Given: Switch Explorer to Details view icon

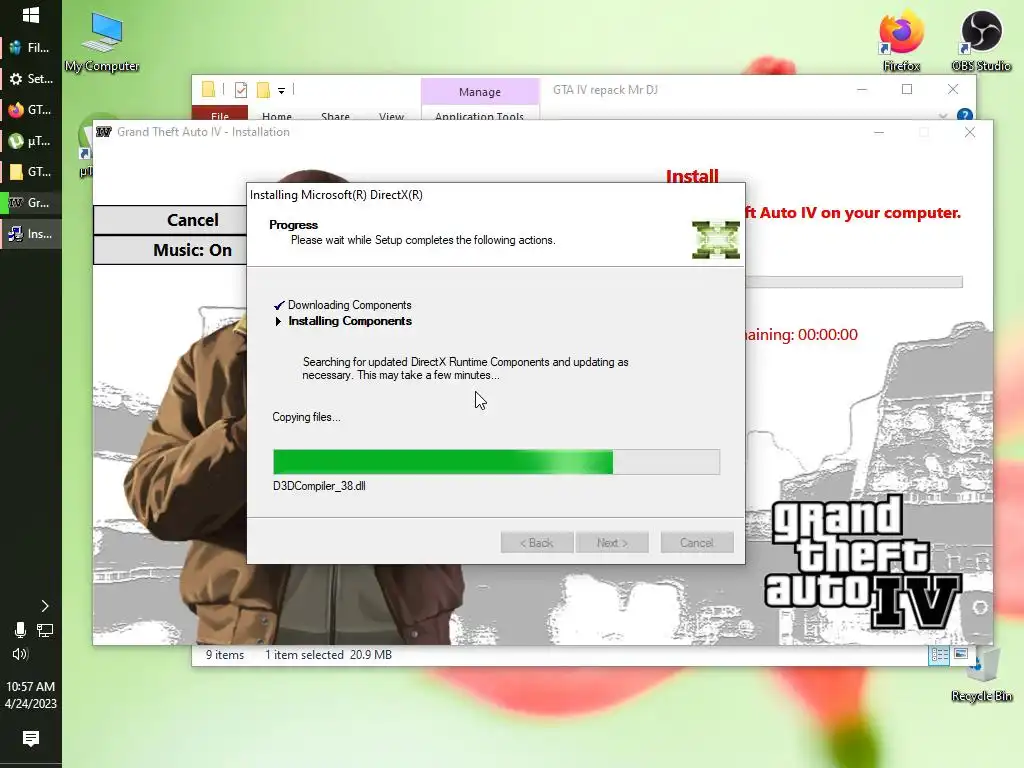Looking at the screenshot, I should tap(939, 654).
